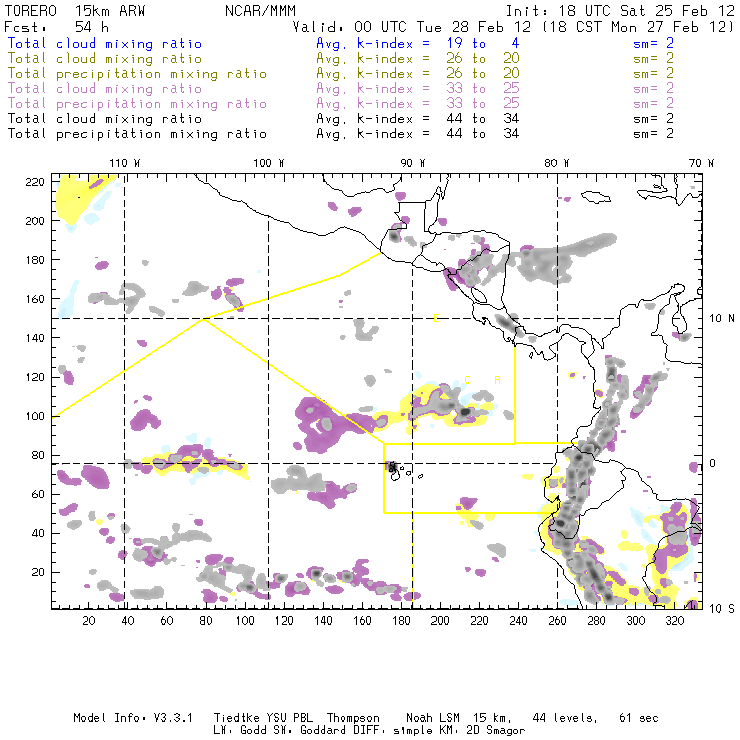Click the "110 W" longitude label
Viewport: 740px width, 740px height.
tap(125, 163)
